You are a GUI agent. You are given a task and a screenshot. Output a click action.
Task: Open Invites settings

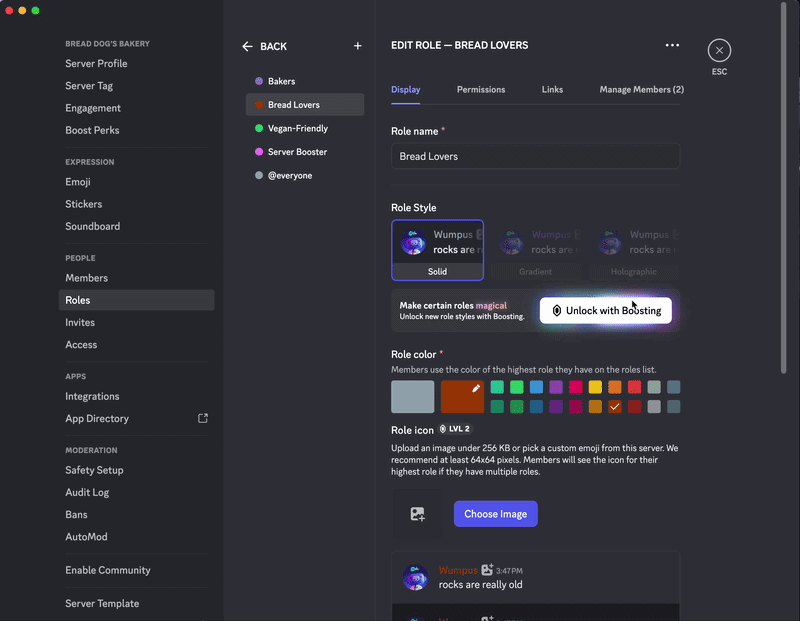click(136, 322)
